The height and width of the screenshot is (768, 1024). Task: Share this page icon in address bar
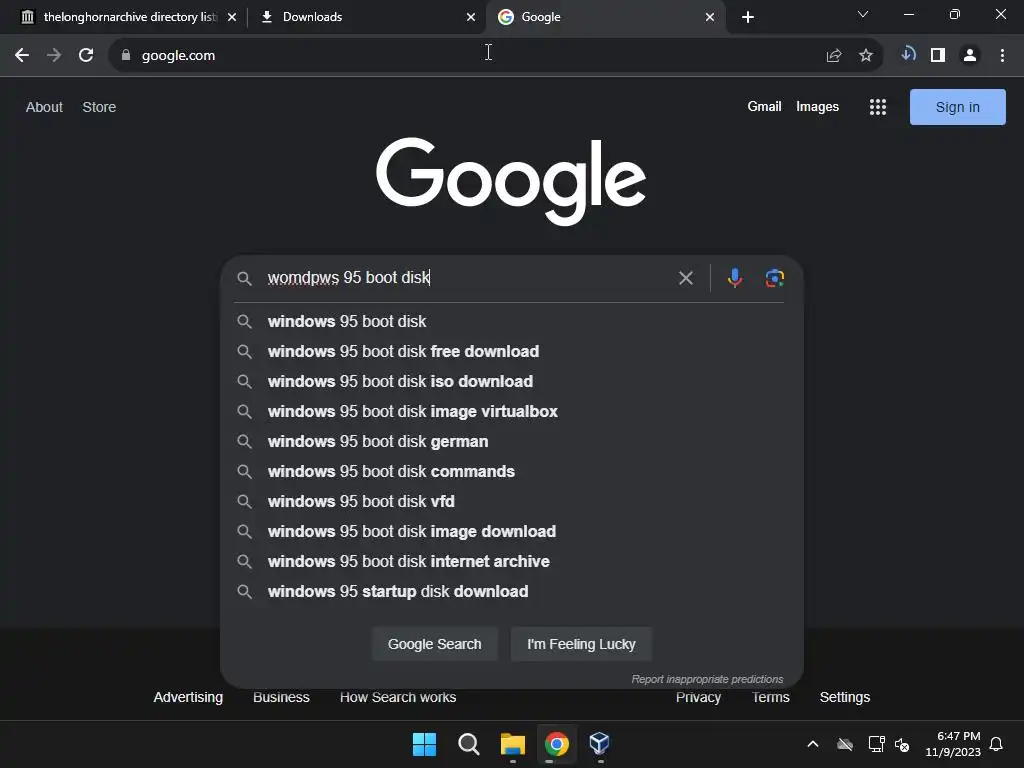point(834,56)
